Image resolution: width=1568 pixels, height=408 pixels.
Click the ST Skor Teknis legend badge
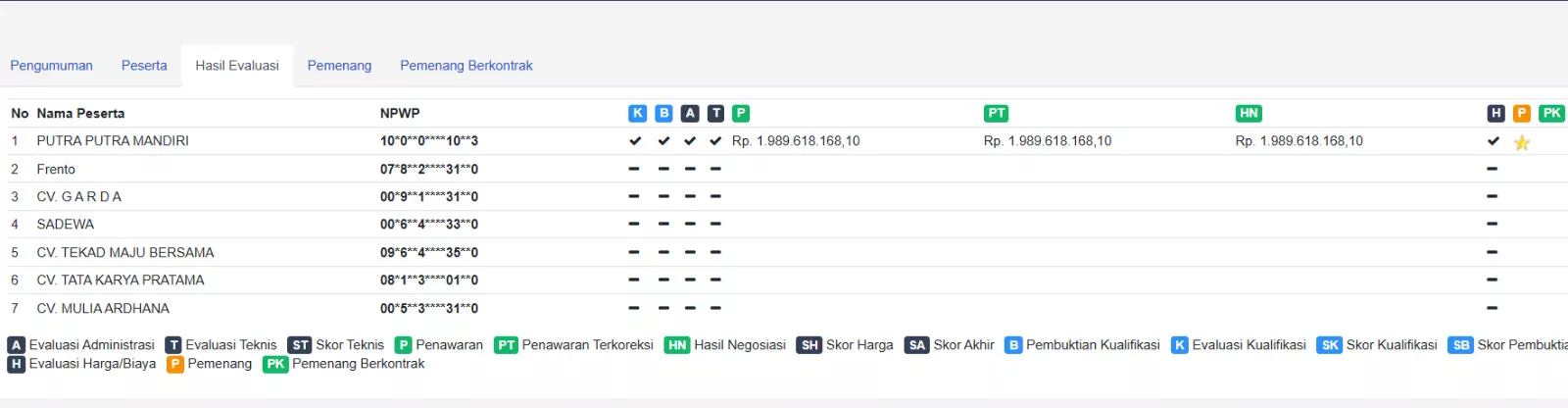click(300, 345)
